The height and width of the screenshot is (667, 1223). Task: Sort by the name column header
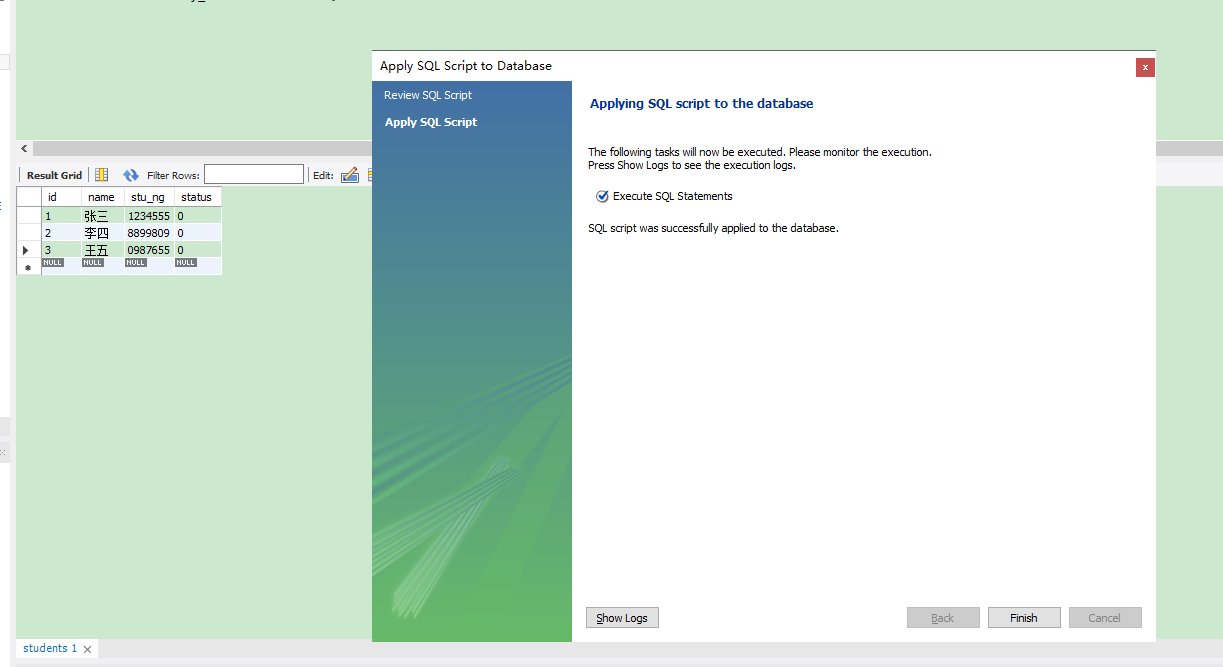point(102,197)
